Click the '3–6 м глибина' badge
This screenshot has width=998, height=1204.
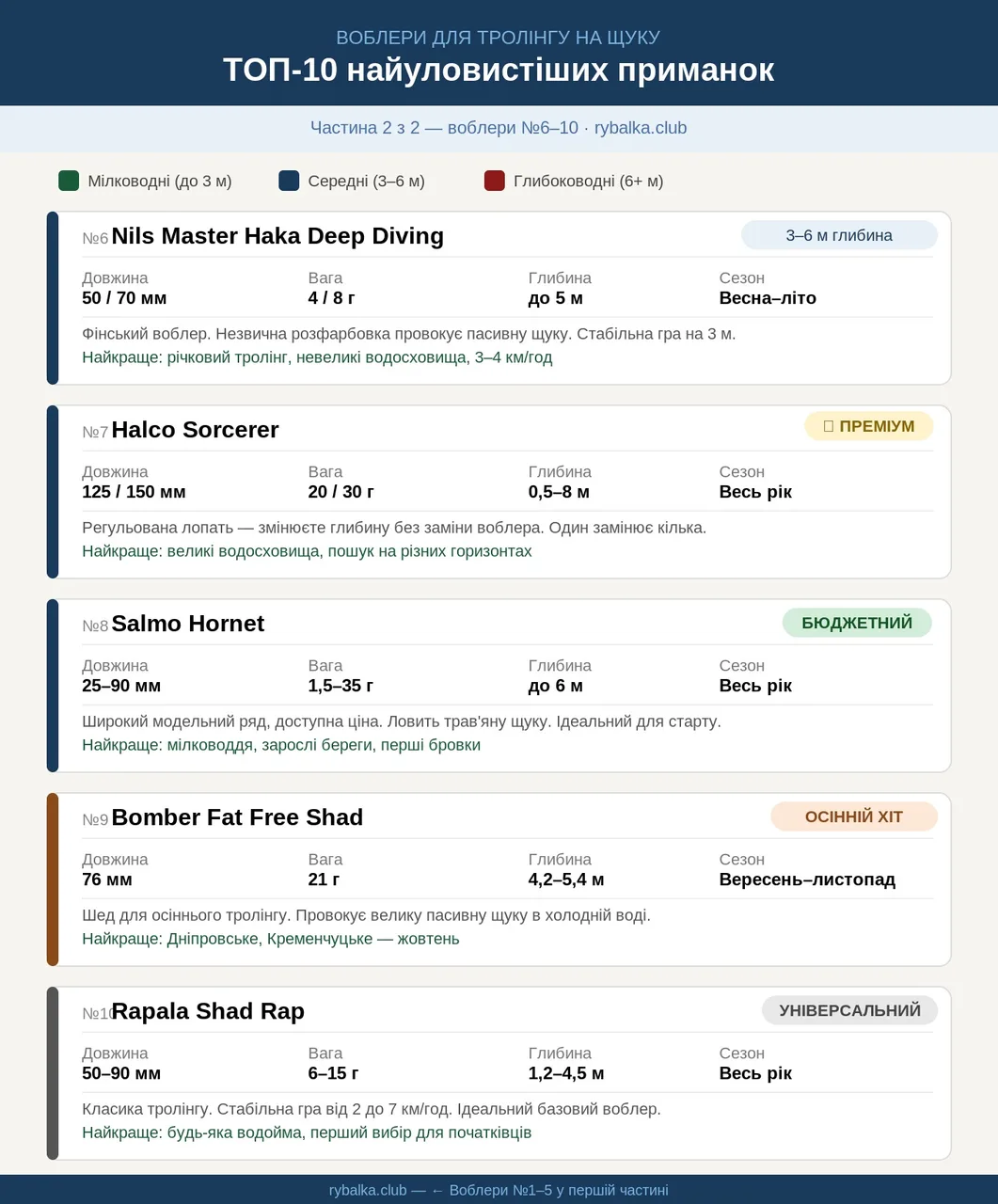839,235
